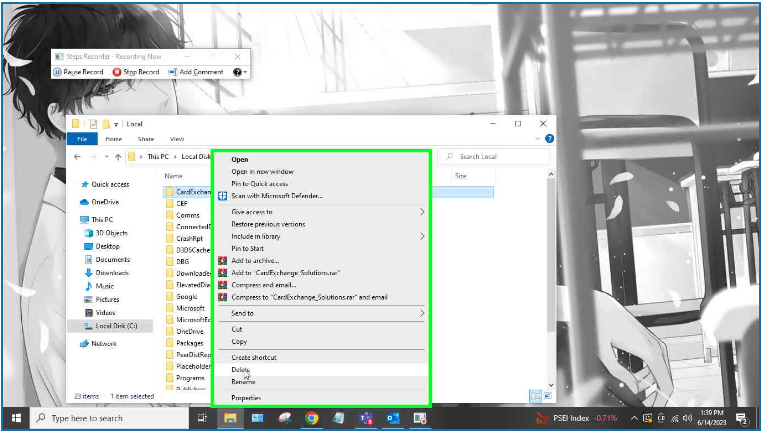Viewport: 762px width, 433px height.
Task: Choose Copy in the context menu
Action: tap(321, 342)
